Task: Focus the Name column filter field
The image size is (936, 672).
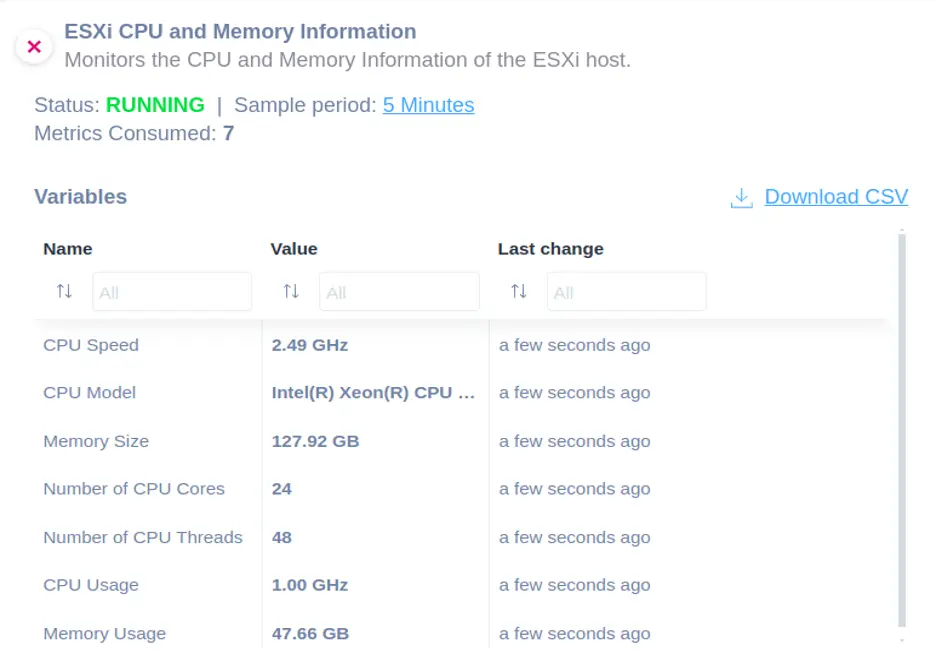Action: [172, 292]
